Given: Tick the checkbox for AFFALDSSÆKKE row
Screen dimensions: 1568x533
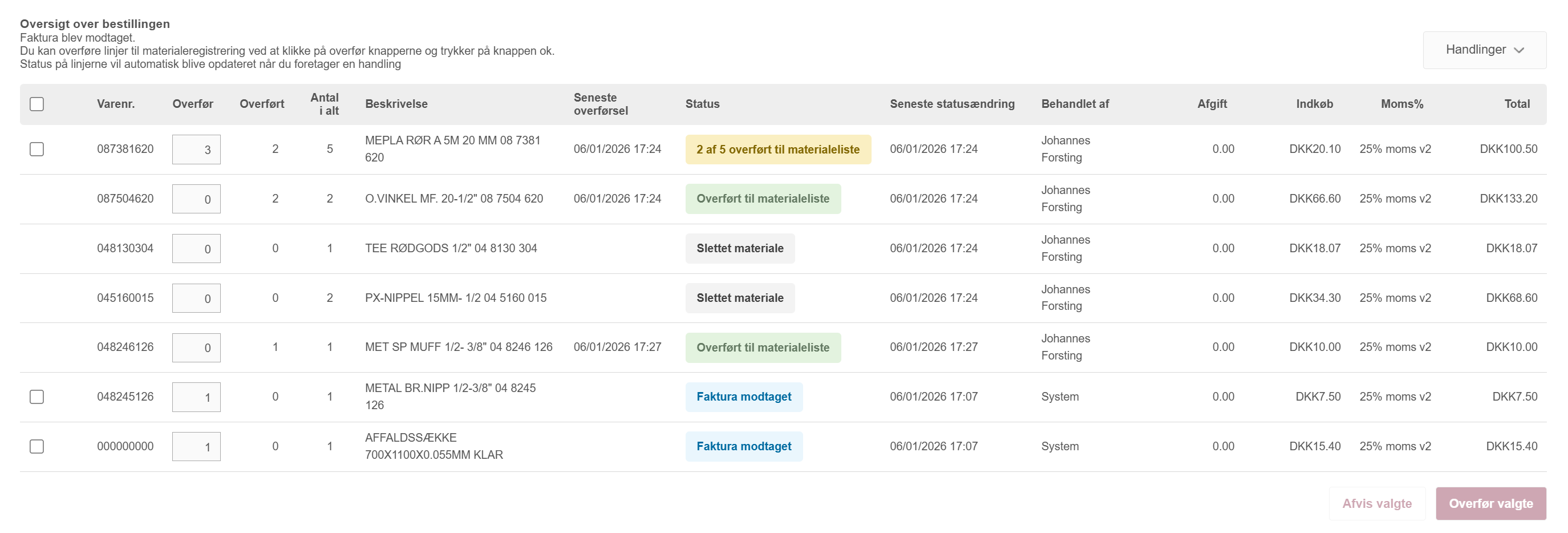Looking at the screenshot, I should [37, 446].
